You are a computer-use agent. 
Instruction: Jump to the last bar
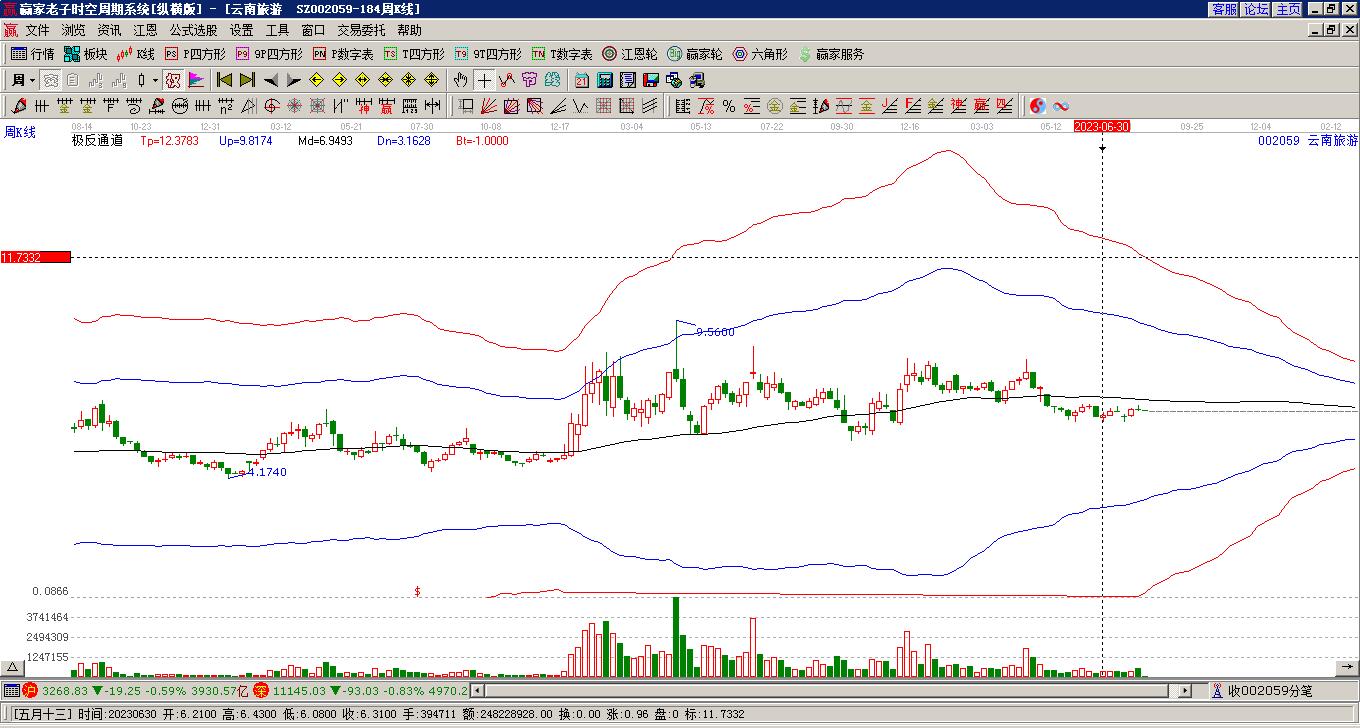(248, 80)
